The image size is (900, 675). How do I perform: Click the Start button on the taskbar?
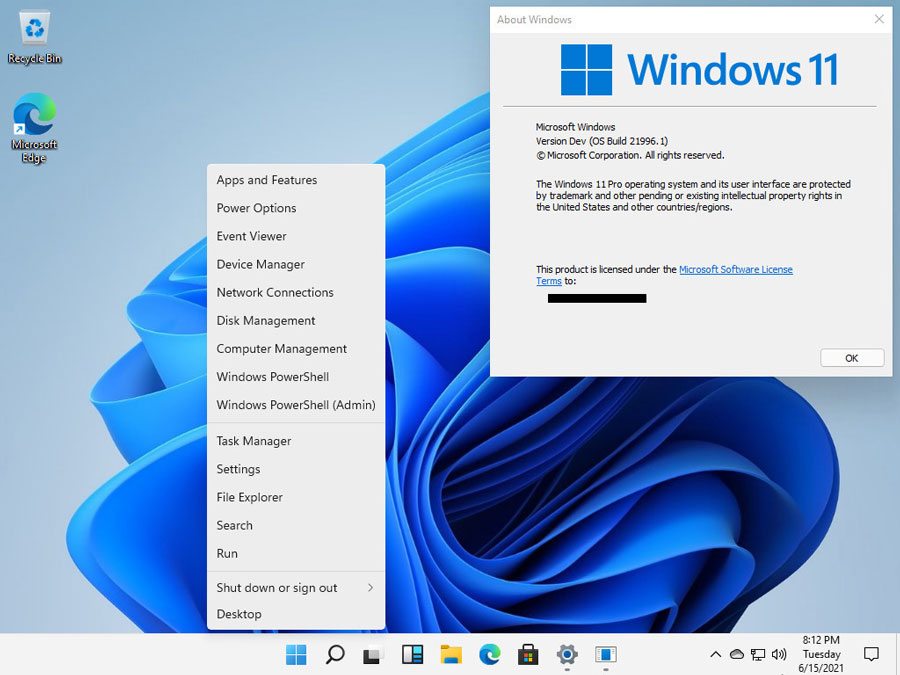pyautogui.click(x=297, y=655)
